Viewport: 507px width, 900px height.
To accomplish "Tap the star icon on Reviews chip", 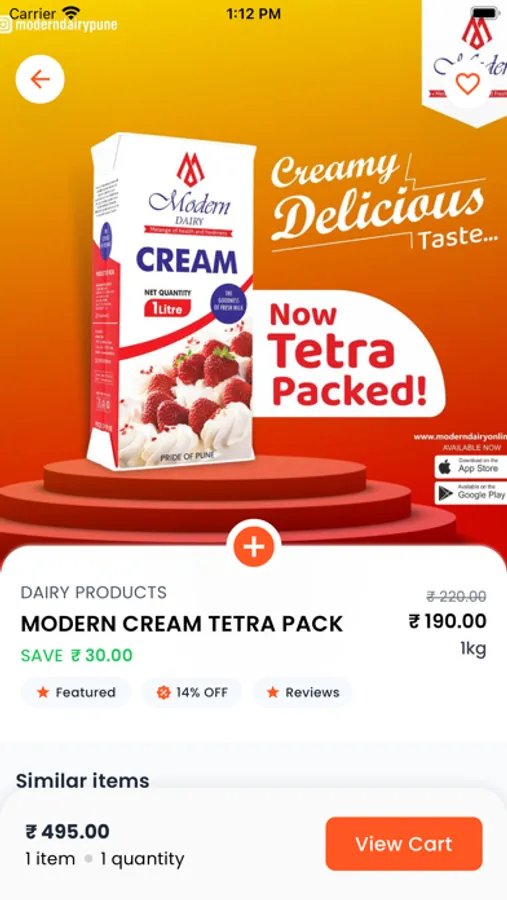I will pos(273,692).
